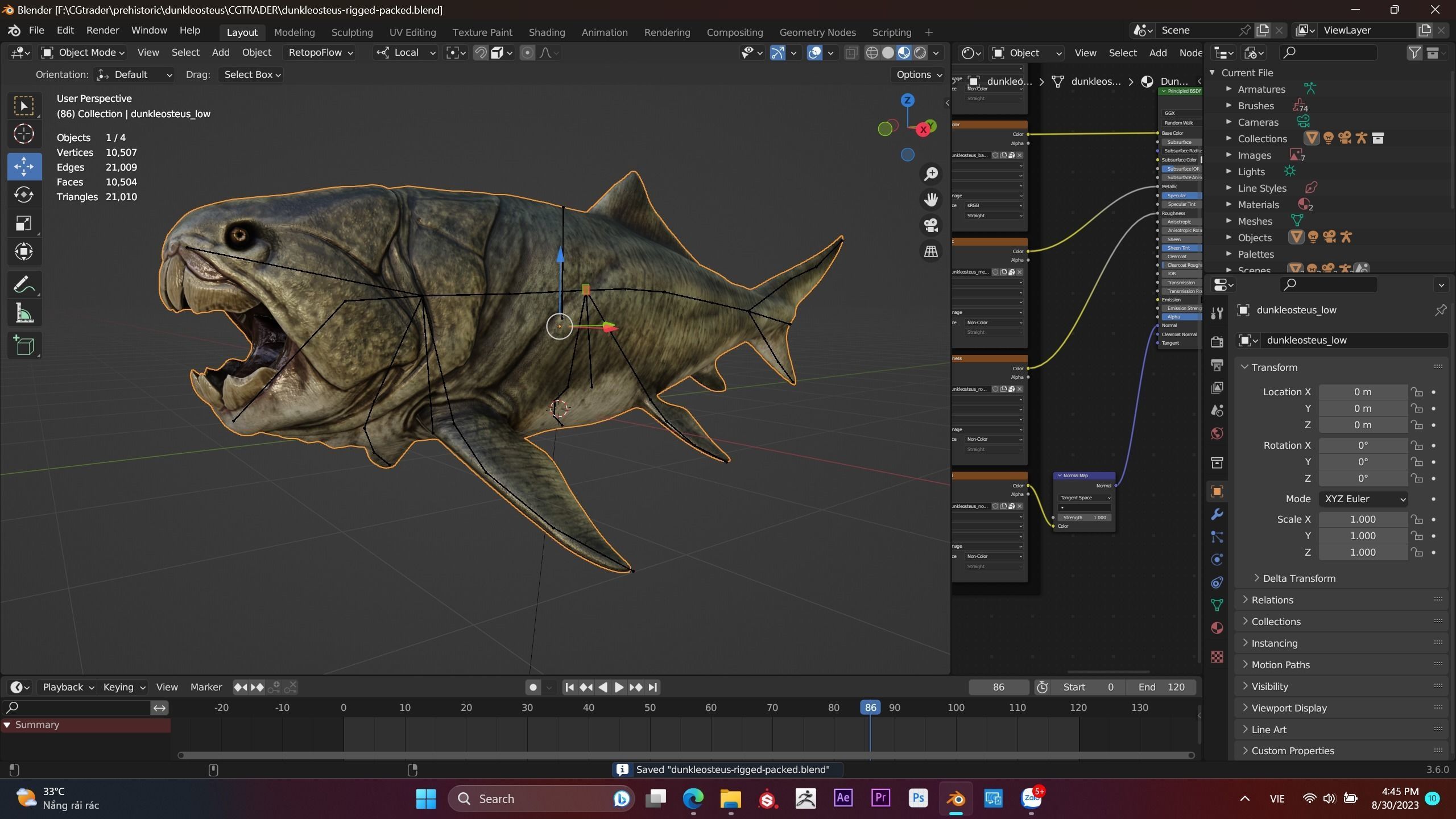
Task: Open the Drag Select Box dropdown
Action: pyautogui.click(x=252, y=75)
